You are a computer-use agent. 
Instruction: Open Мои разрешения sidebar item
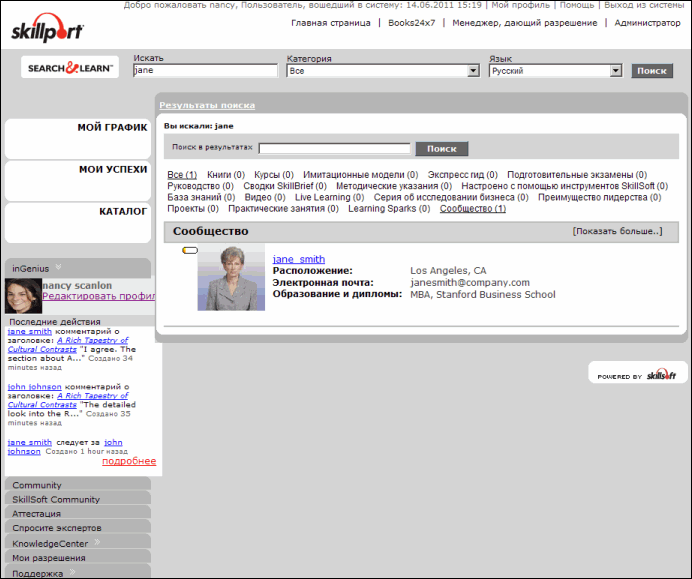click(78, 557)
